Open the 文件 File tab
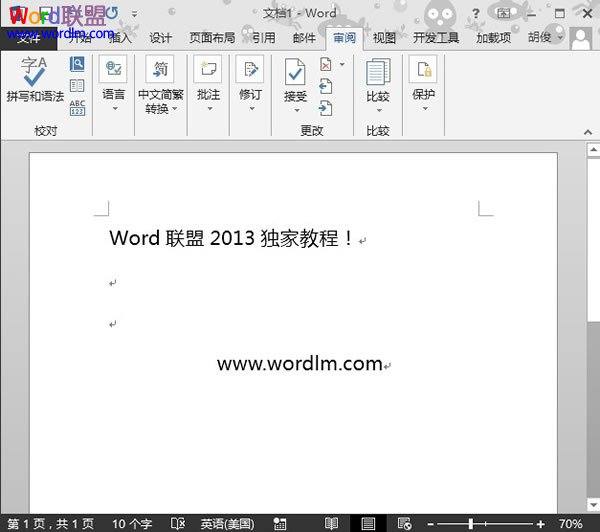Image resolution: width=600 pixels, height=532 pixels. click(x=29, y=38)
